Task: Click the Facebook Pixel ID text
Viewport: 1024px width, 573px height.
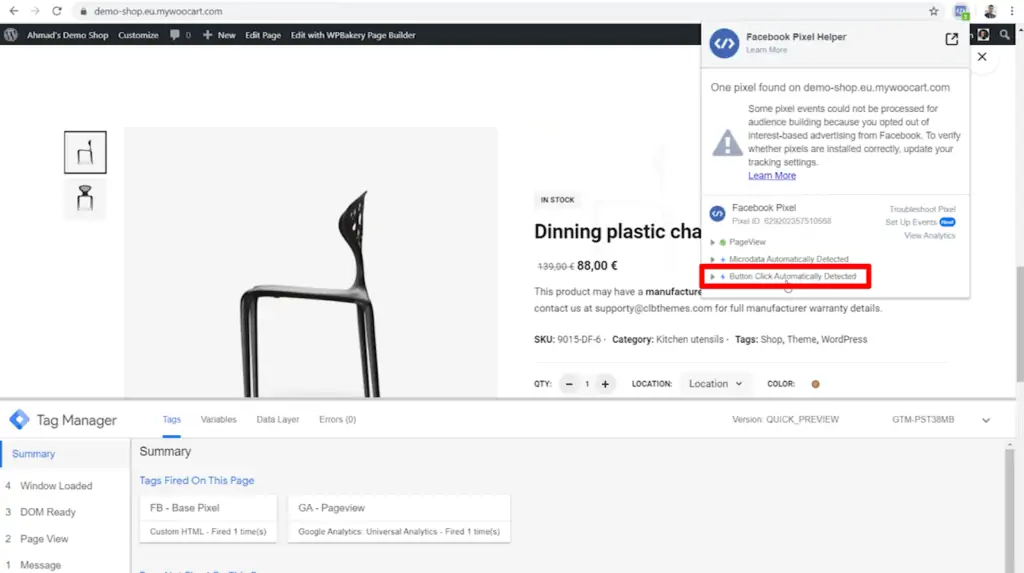Action: pos(782,221)
